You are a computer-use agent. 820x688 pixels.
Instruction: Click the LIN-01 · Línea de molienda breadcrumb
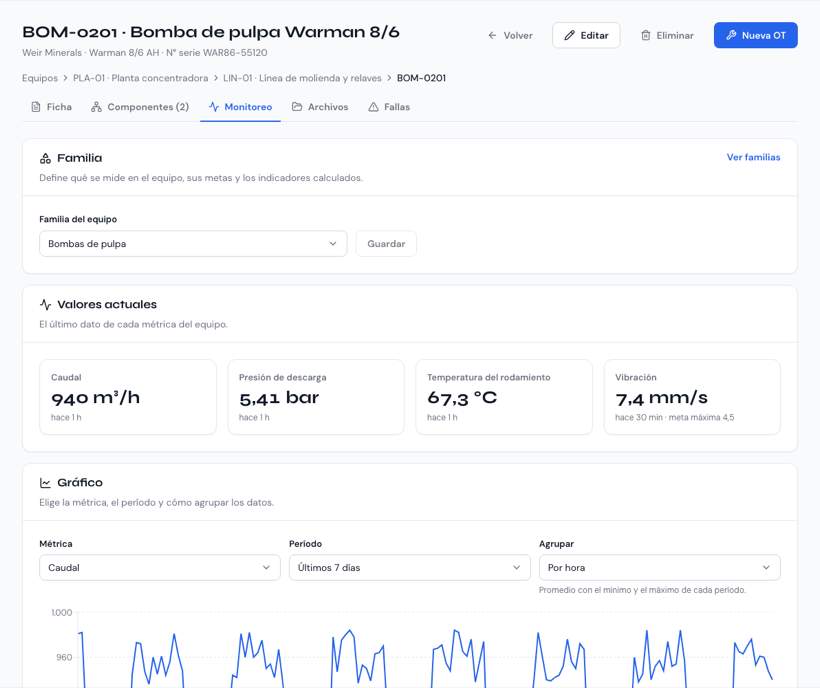pyautogui.click(x=302, y=78)
